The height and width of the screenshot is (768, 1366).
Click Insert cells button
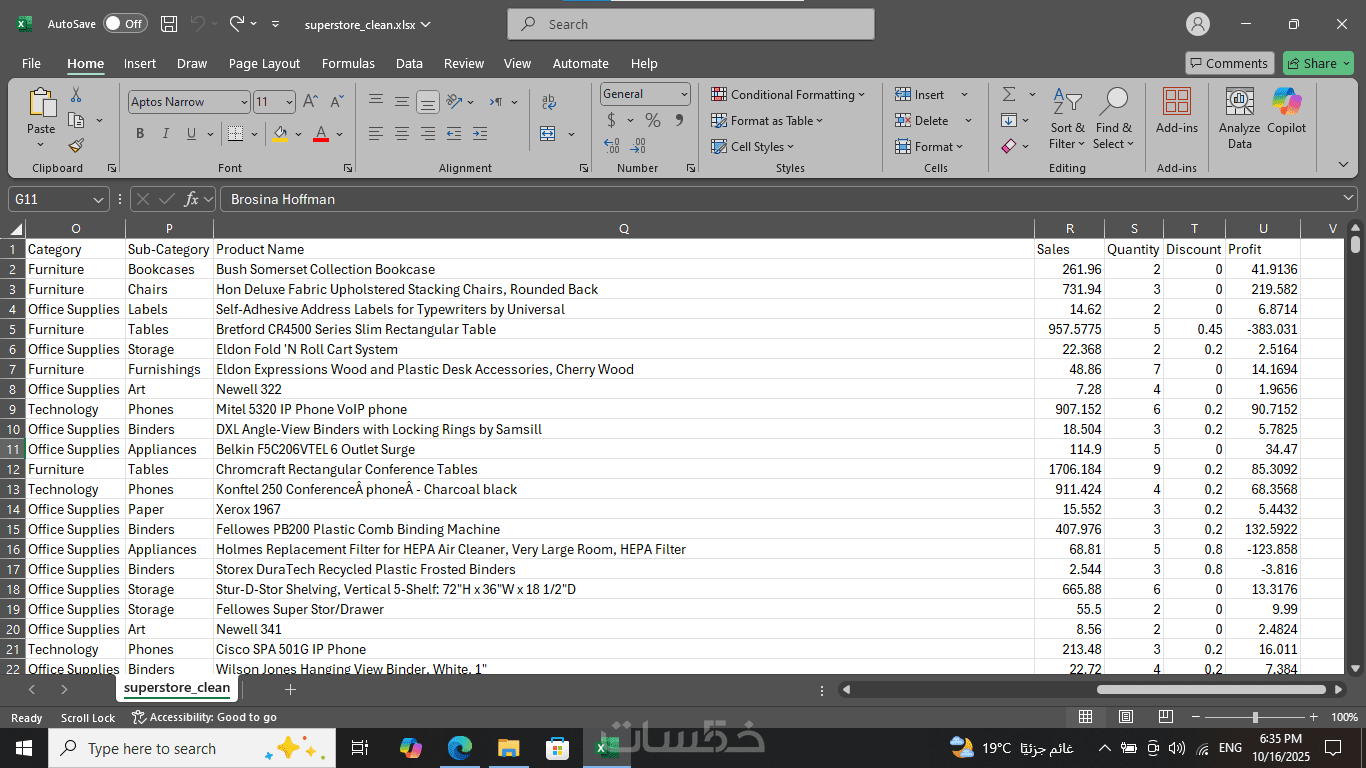920,94
